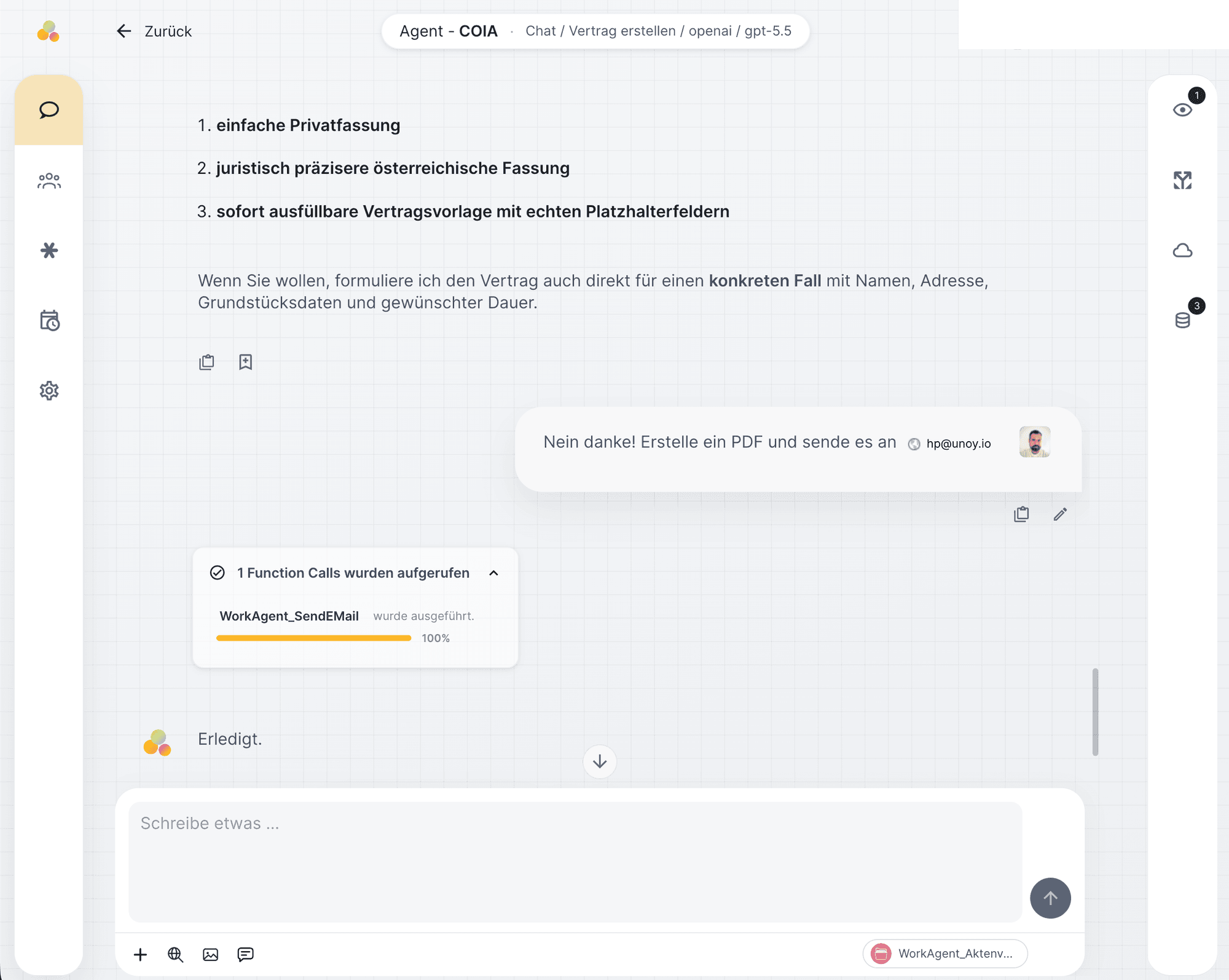Click the 'Erledigt.' reply text
Viewport: 1229px width, 980px height.
[x=230, y=739]
